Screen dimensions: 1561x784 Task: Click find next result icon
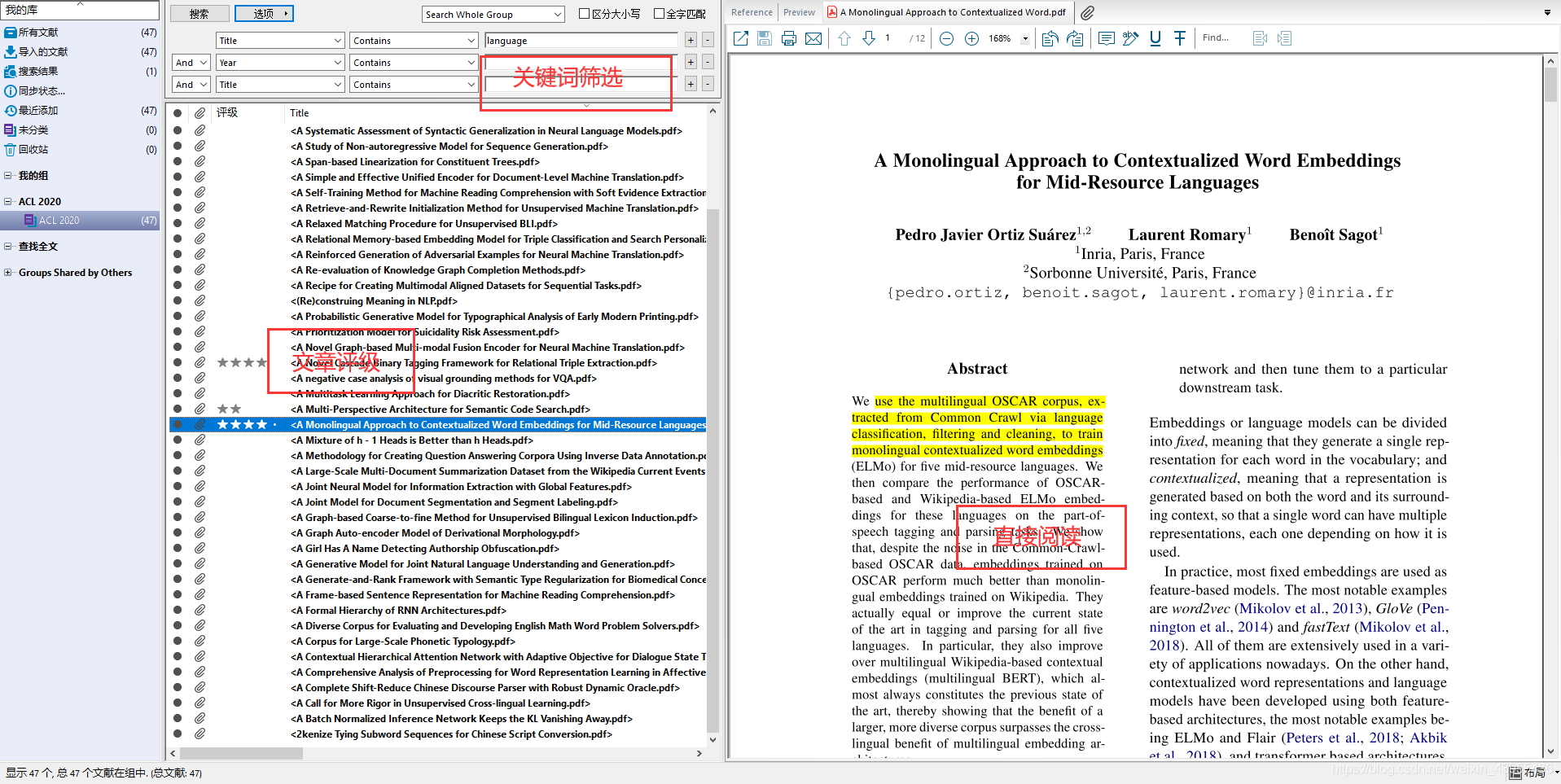click(1285, 38)
